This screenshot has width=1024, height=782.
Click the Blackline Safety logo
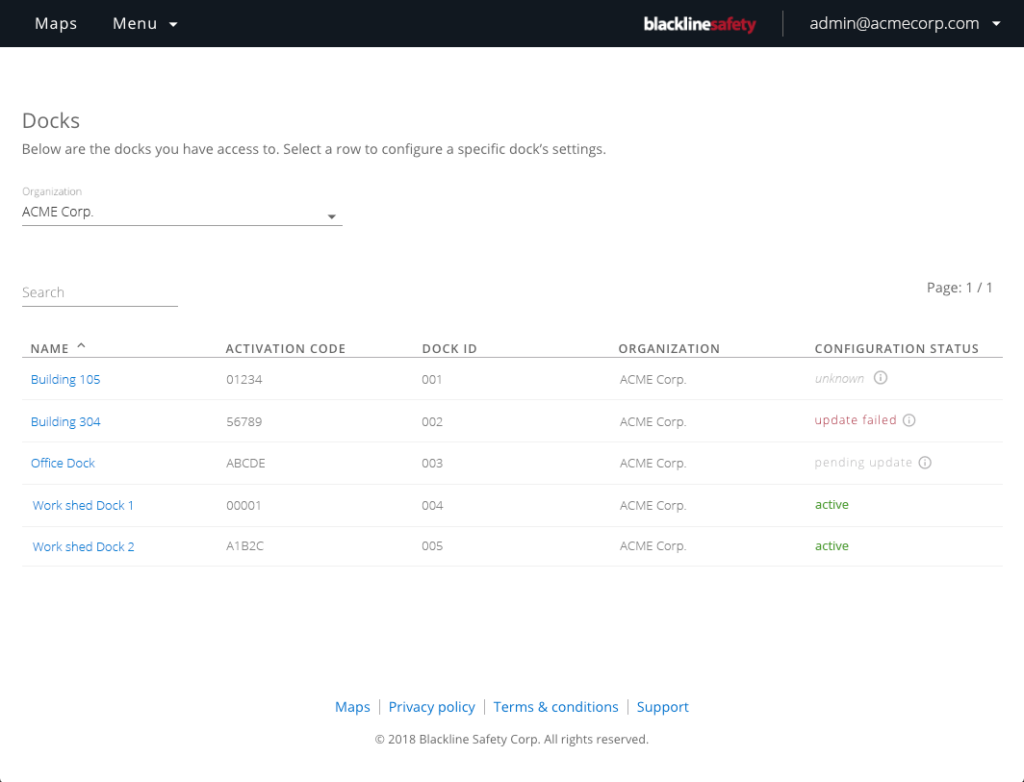[699, 24]
